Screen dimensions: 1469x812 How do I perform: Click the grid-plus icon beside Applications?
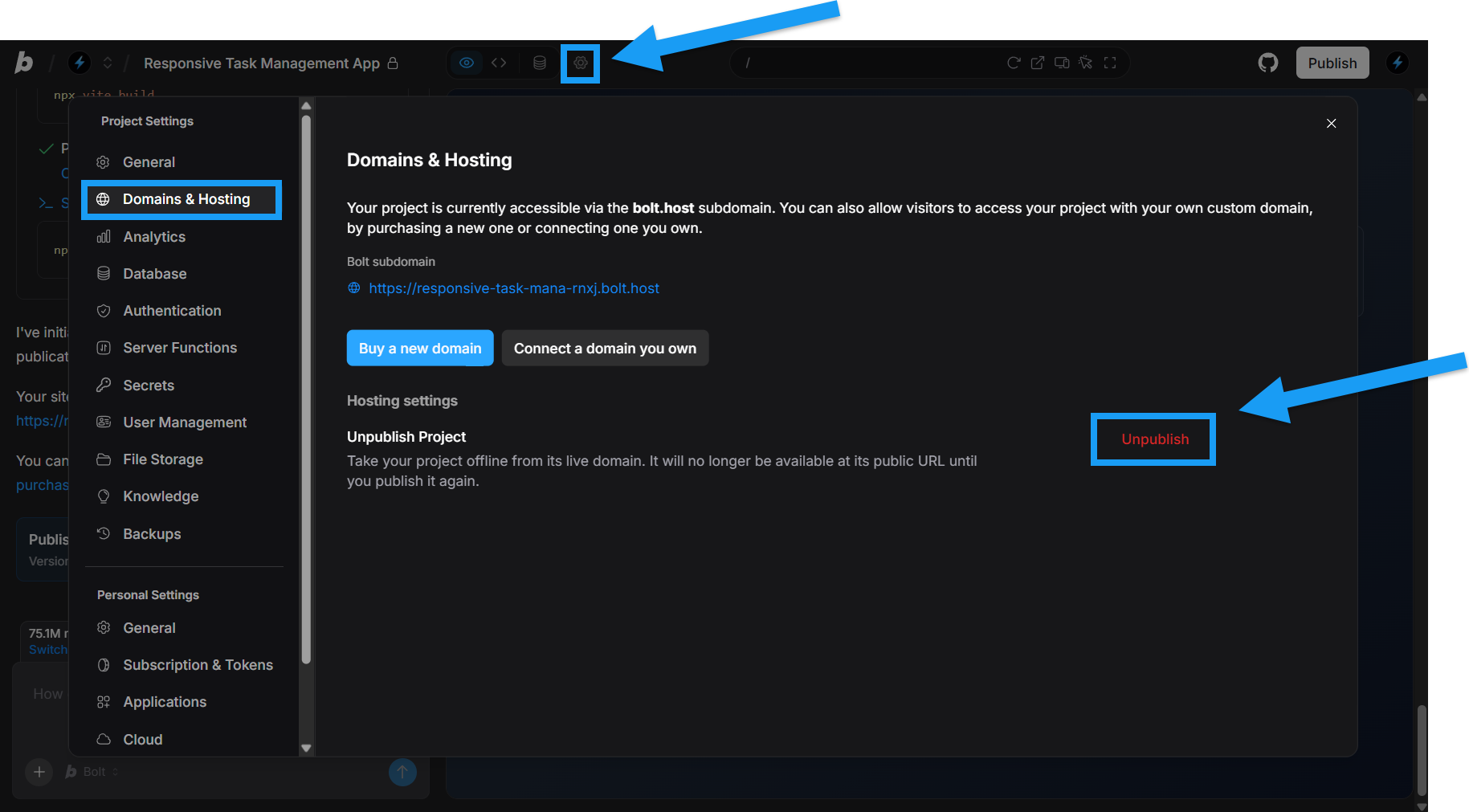[x=104, y=702]
